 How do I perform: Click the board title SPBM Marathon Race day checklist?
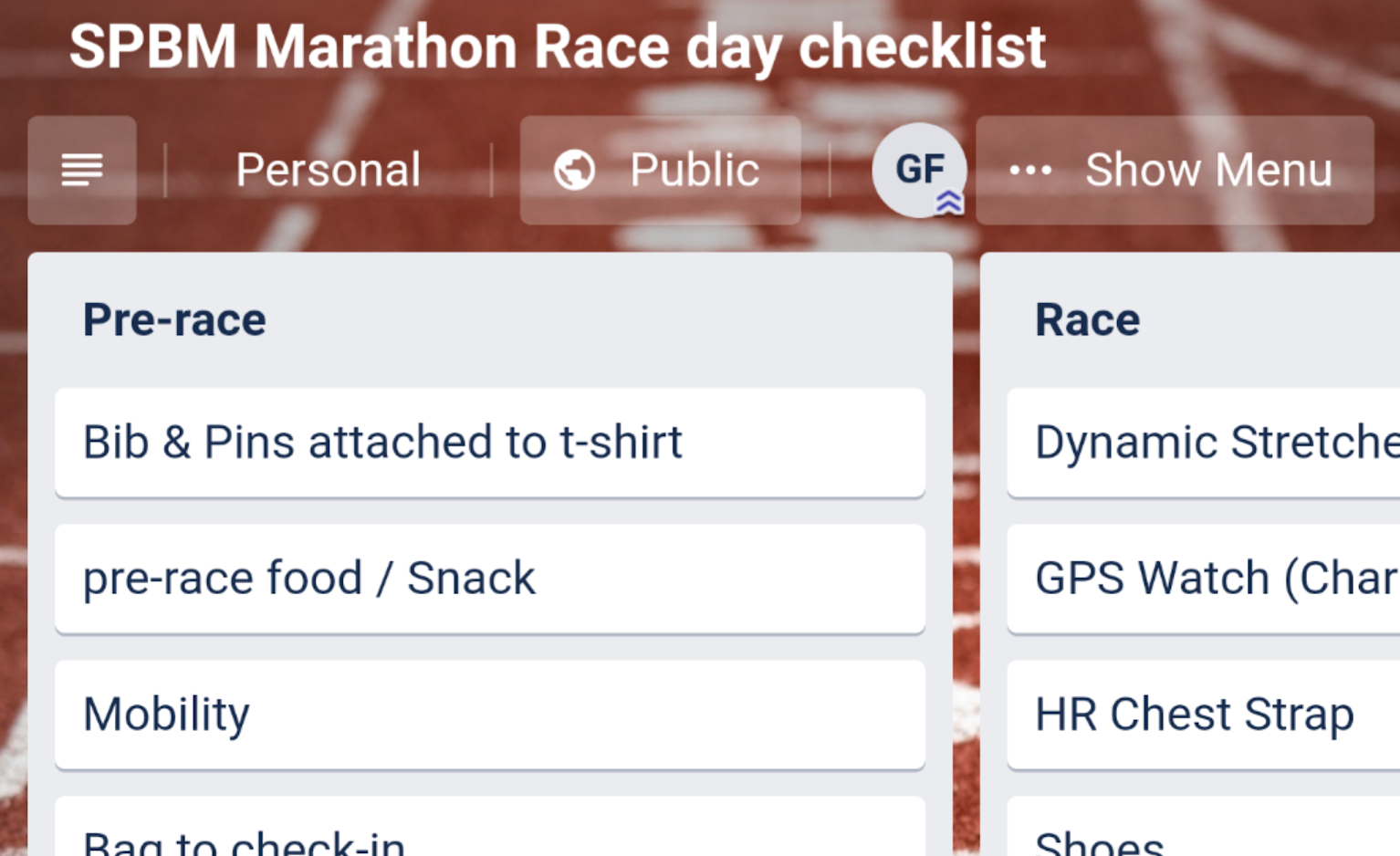[559, 47]
